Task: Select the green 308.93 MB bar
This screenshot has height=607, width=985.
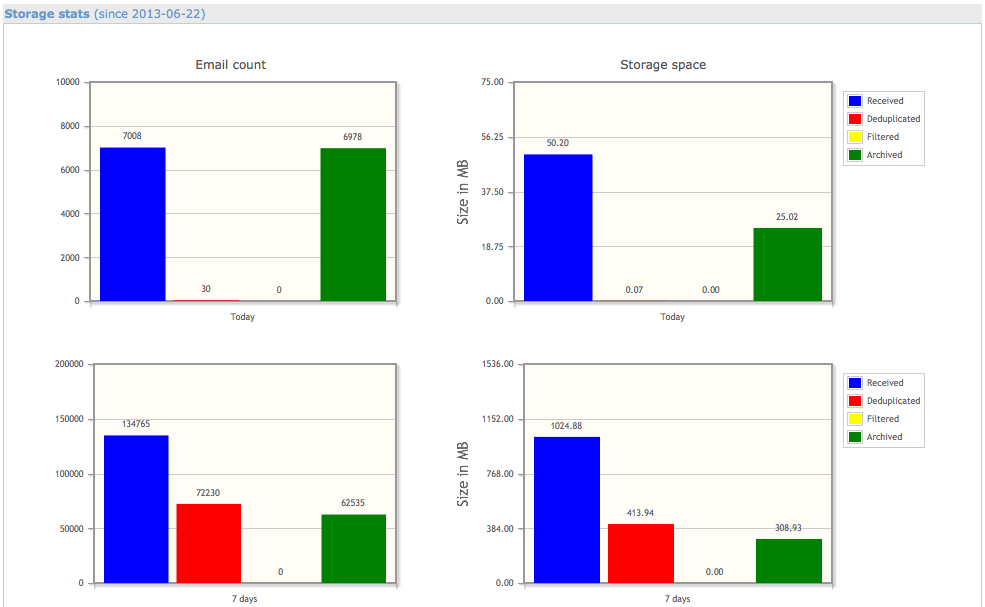Action: [789, 561]
